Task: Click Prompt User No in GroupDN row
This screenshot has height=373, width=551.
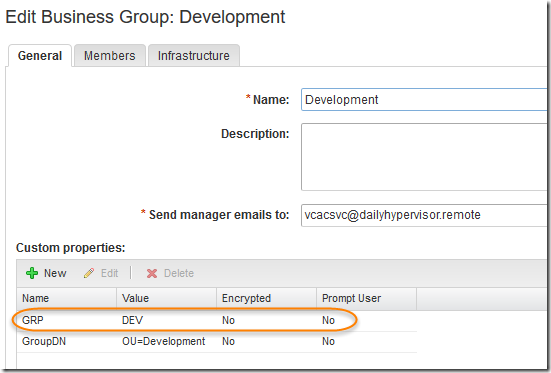Action: (x=329, y=341)
